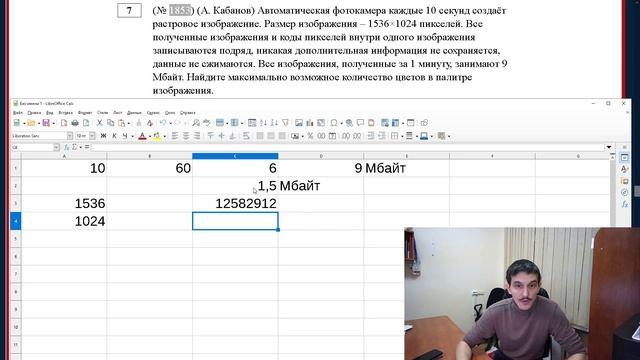
Task: Insert hyperlink icon
Action: (x=349, y=123)
